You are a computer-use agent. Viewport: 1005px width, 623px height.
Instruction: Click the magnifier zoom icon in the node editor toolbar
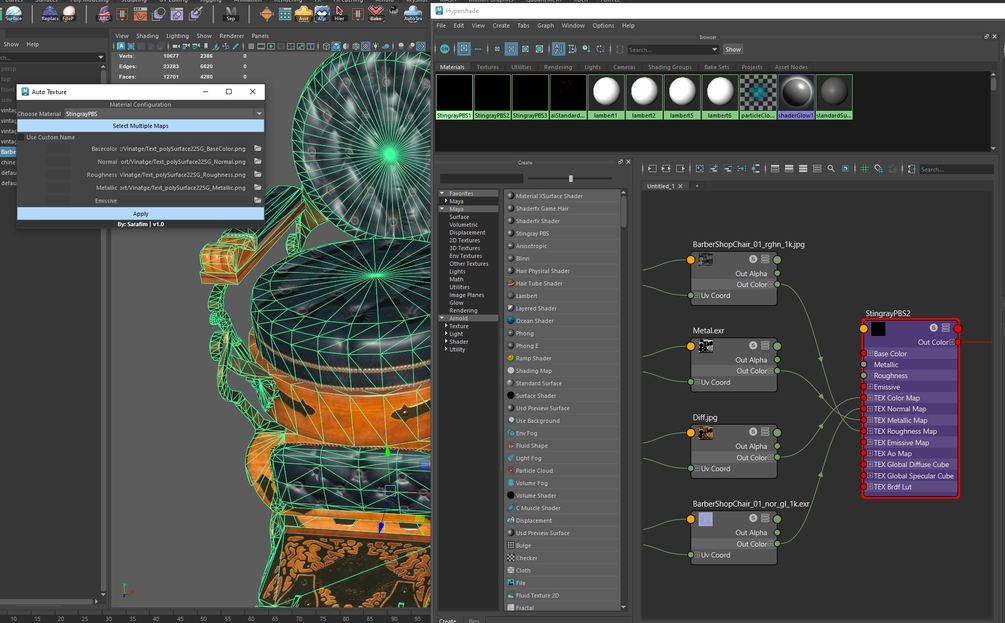pyautogui.click(x=830, y=168)
